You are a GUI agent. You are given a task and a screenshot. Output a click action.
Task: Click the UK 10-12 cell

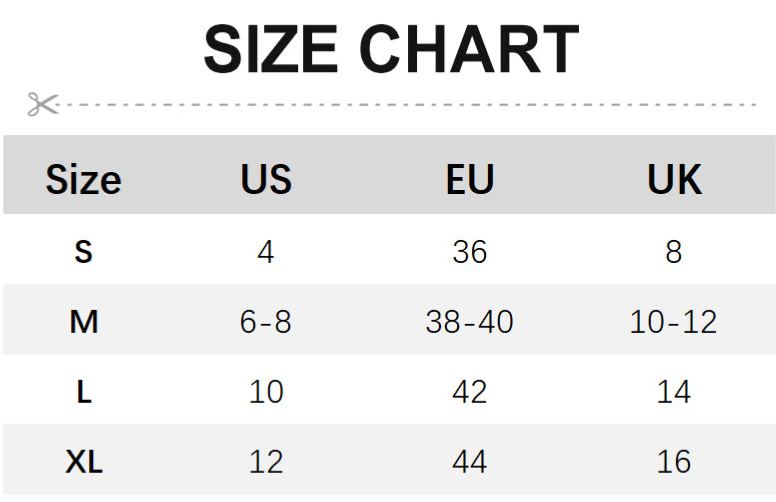point(673,322)
